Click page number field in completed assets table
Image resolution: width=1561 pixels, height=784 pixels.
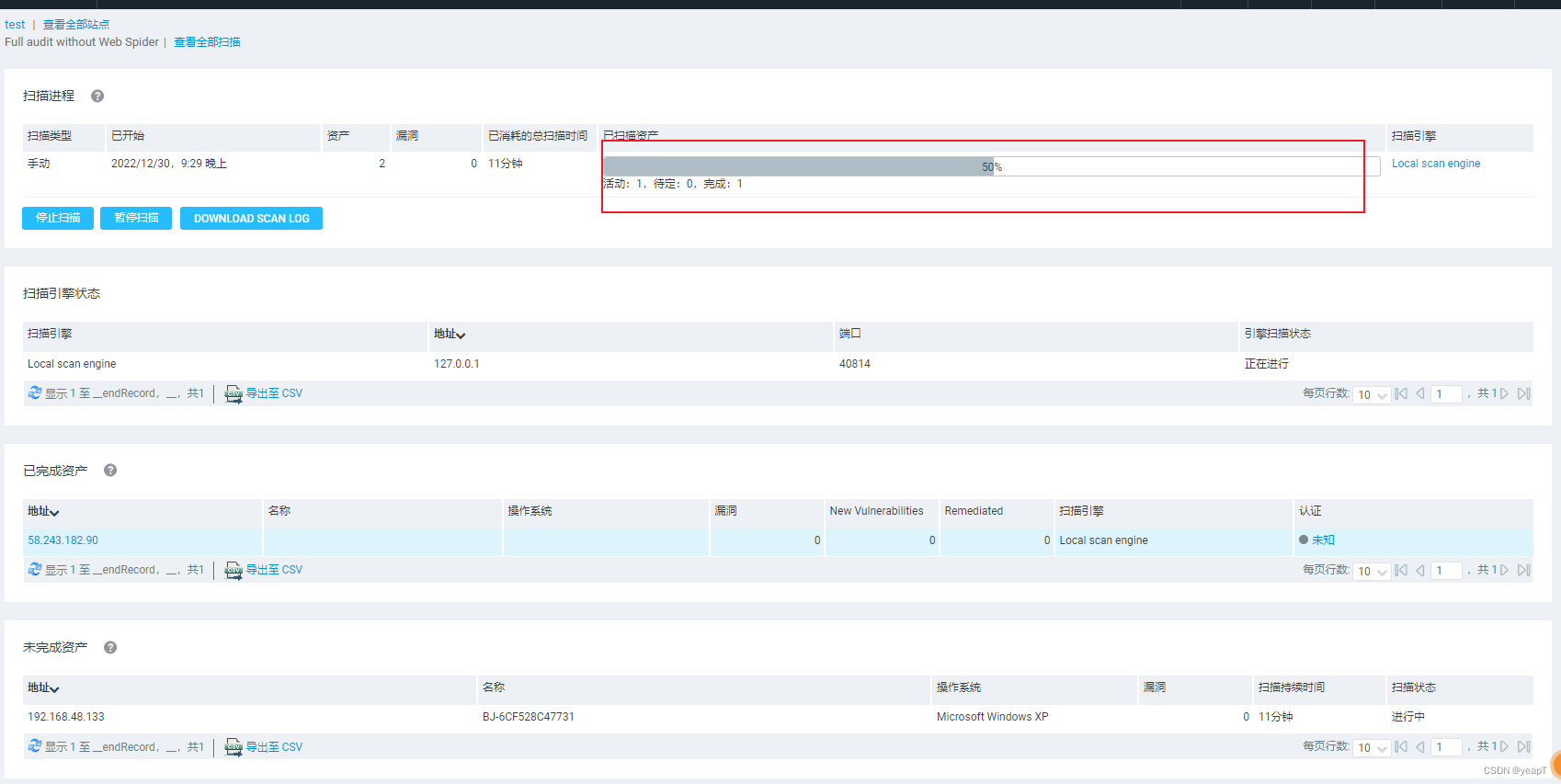point(1446,571)
